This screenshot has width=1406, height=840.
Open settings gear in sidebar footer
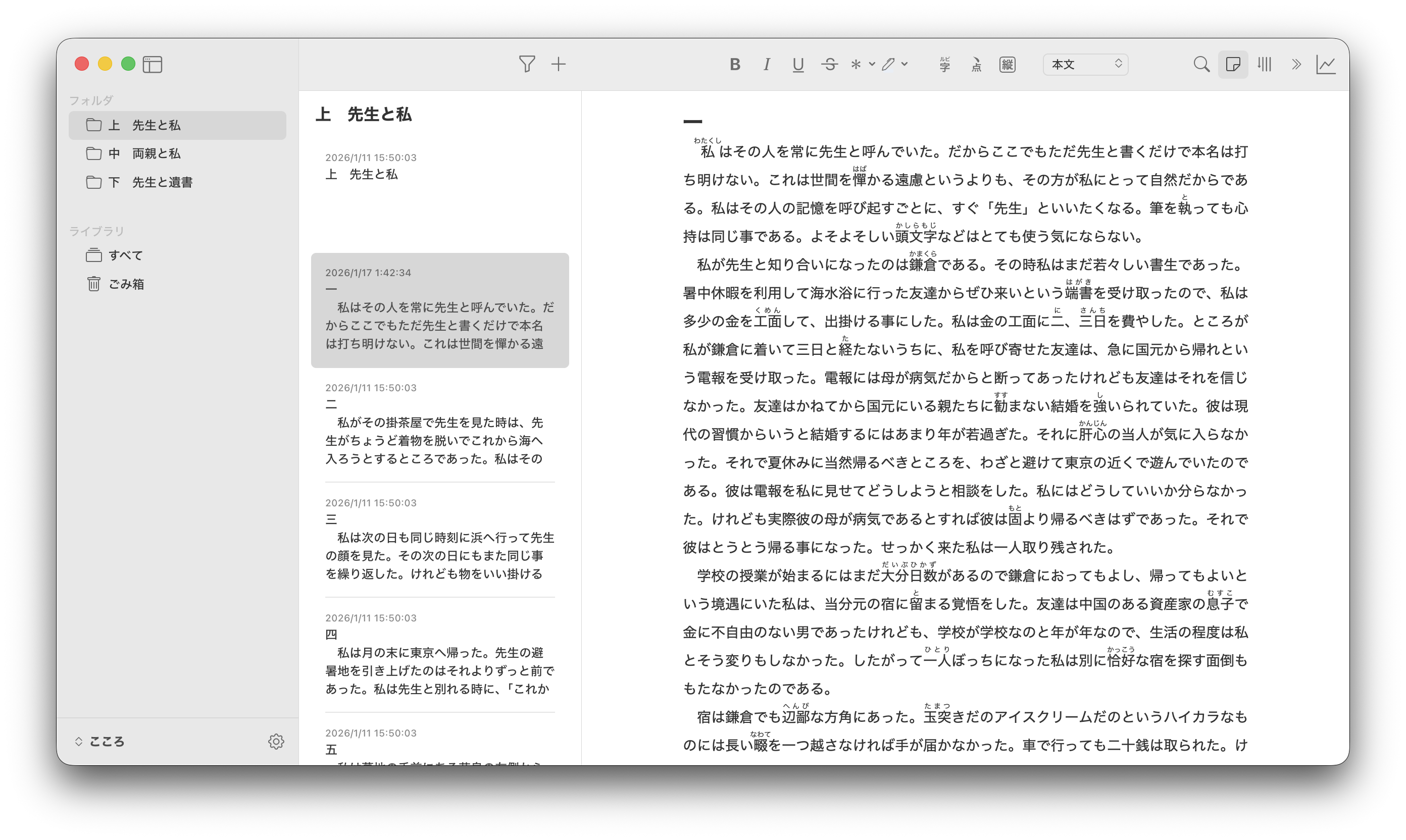(276, 742)
